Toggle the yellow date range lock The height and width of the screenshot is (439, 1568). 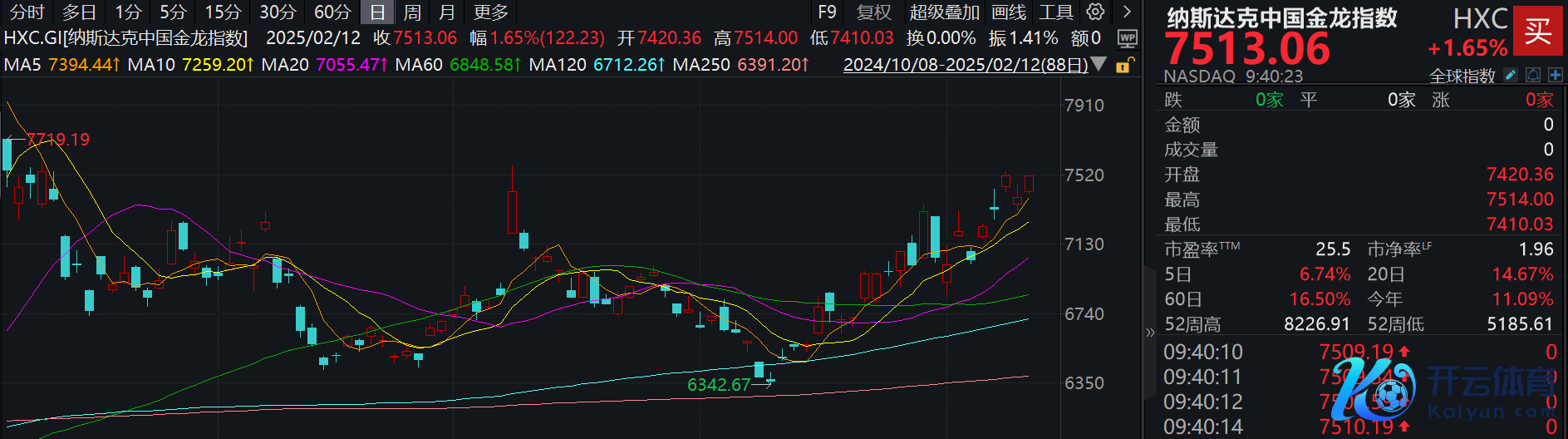(1123, 65)
